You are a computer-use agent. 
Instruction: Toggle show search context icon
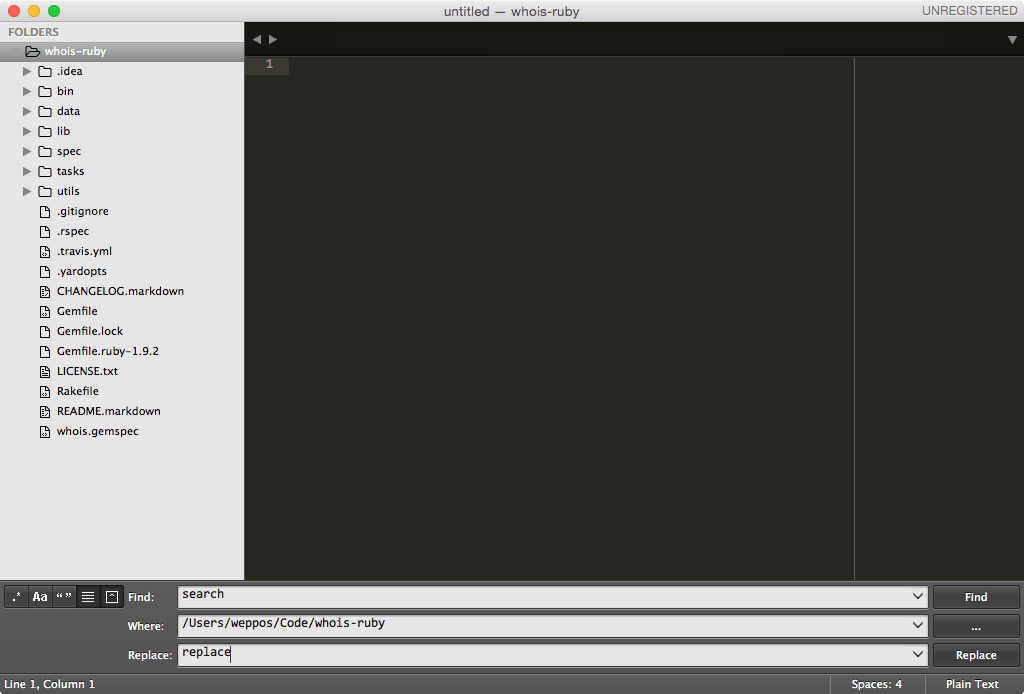88,596
